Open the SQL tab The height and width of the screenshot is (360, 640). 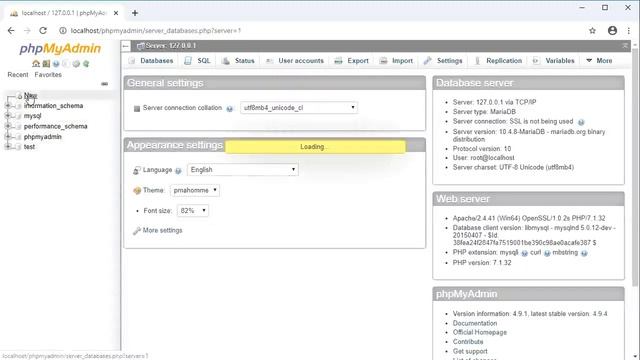pos(198,60)
